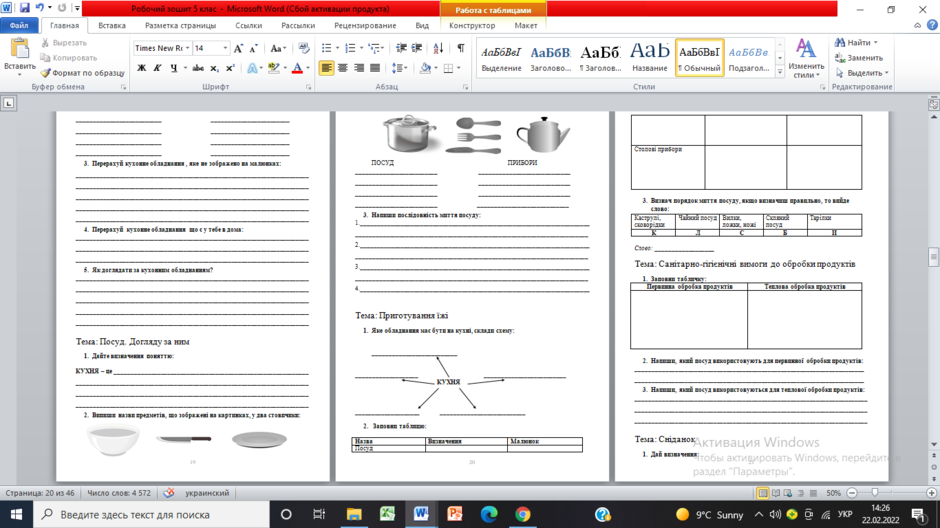
Task: Click the Format Painter icon
Action: pos(45,73)
